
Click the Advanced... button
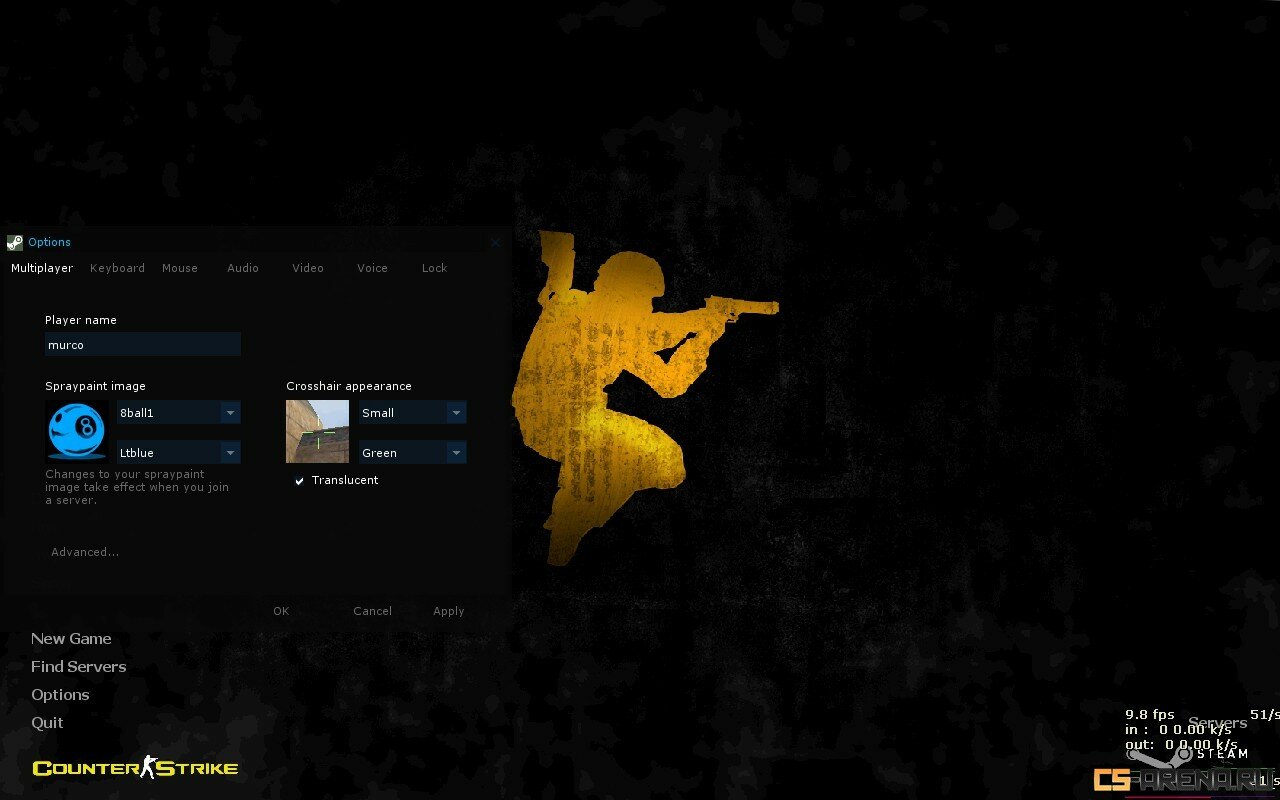85,552
